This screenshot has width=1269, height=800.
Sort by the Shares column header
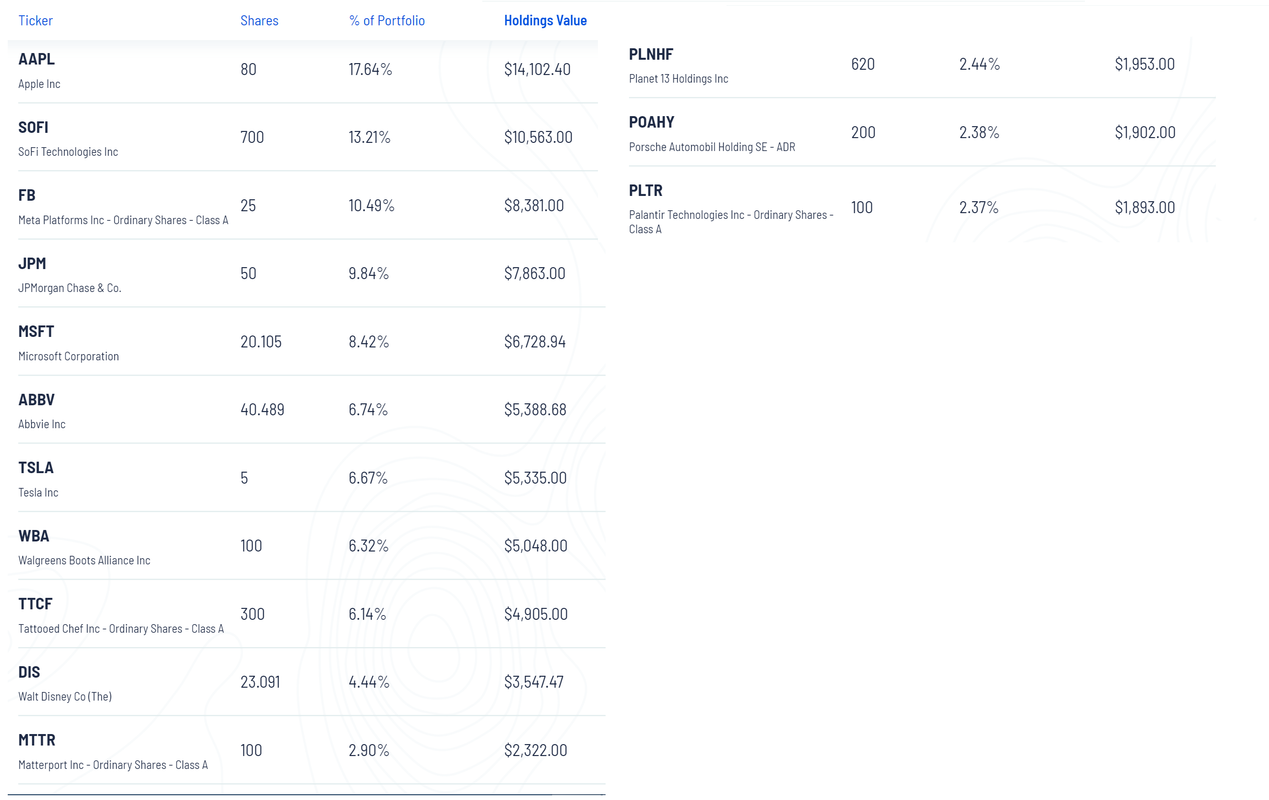(x=259, y=20)
